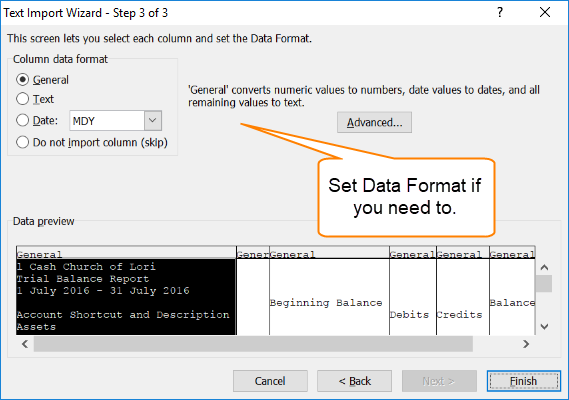Click the preview scroll down arrow
Screen dimensions: 569x400
click(x=544, y=326)
